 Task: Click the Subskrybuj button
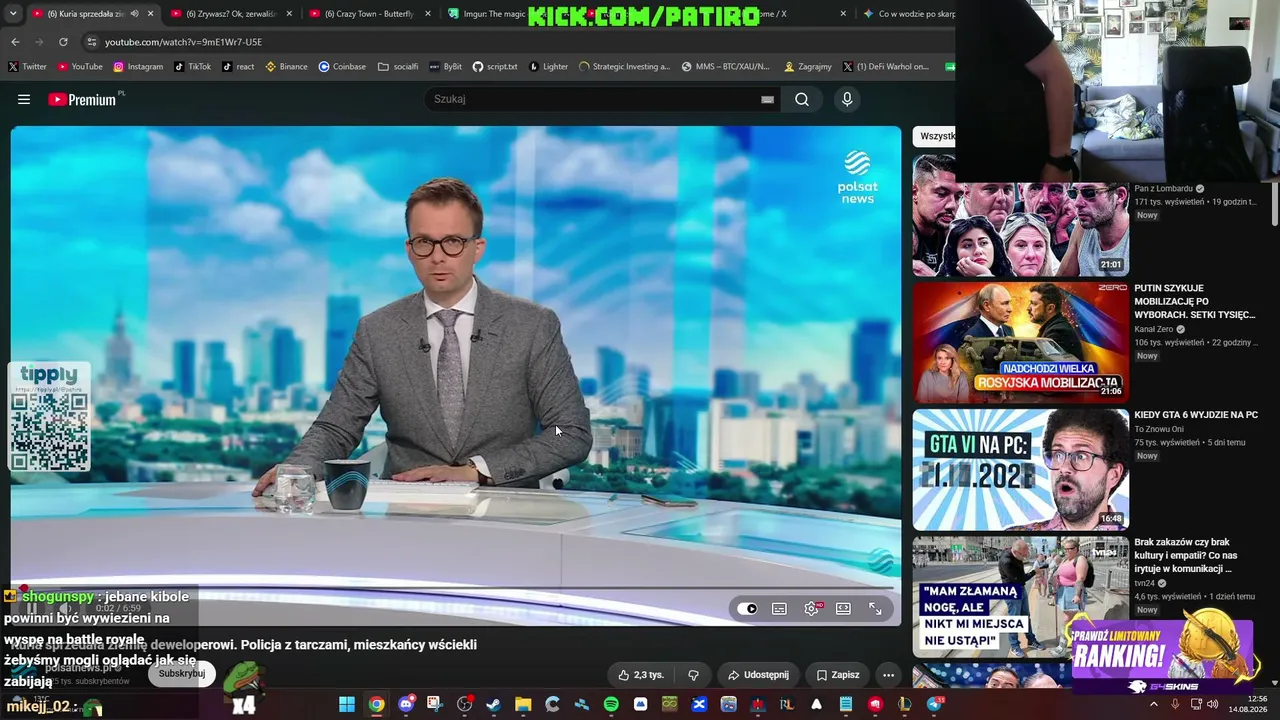point(182,673)
